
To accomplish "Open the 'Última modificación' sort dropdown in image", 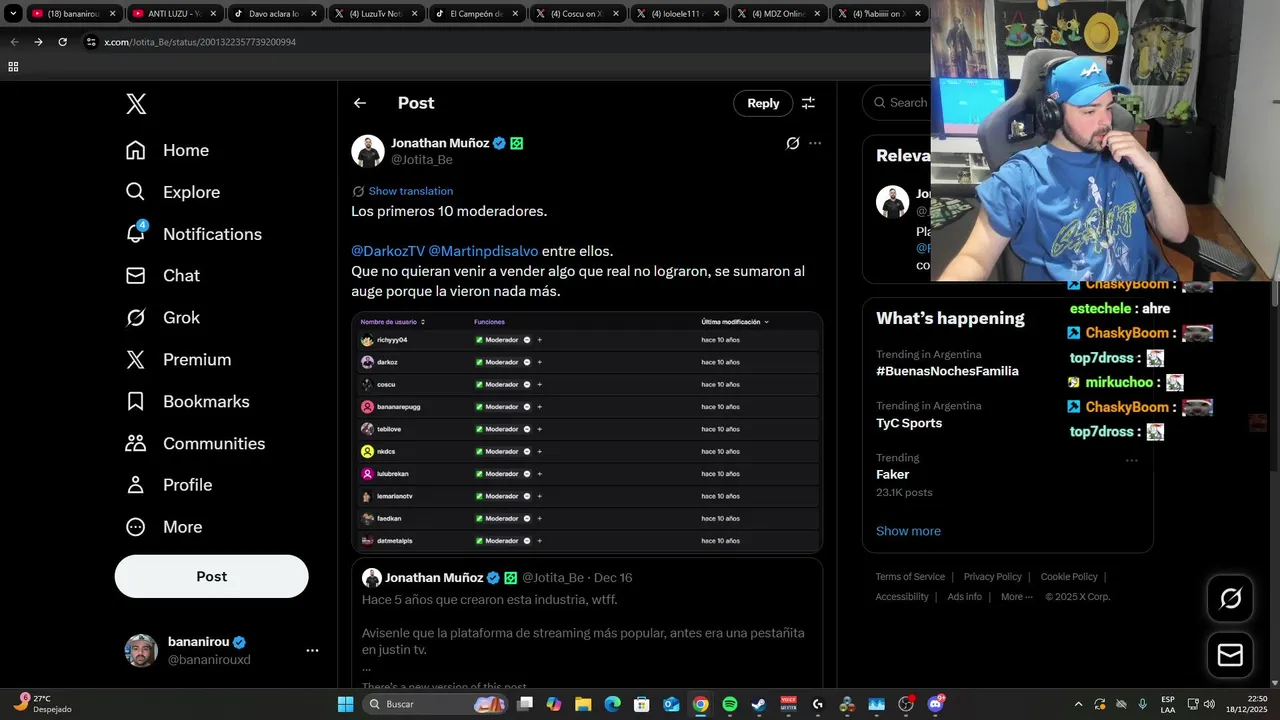I will (735, 322).
